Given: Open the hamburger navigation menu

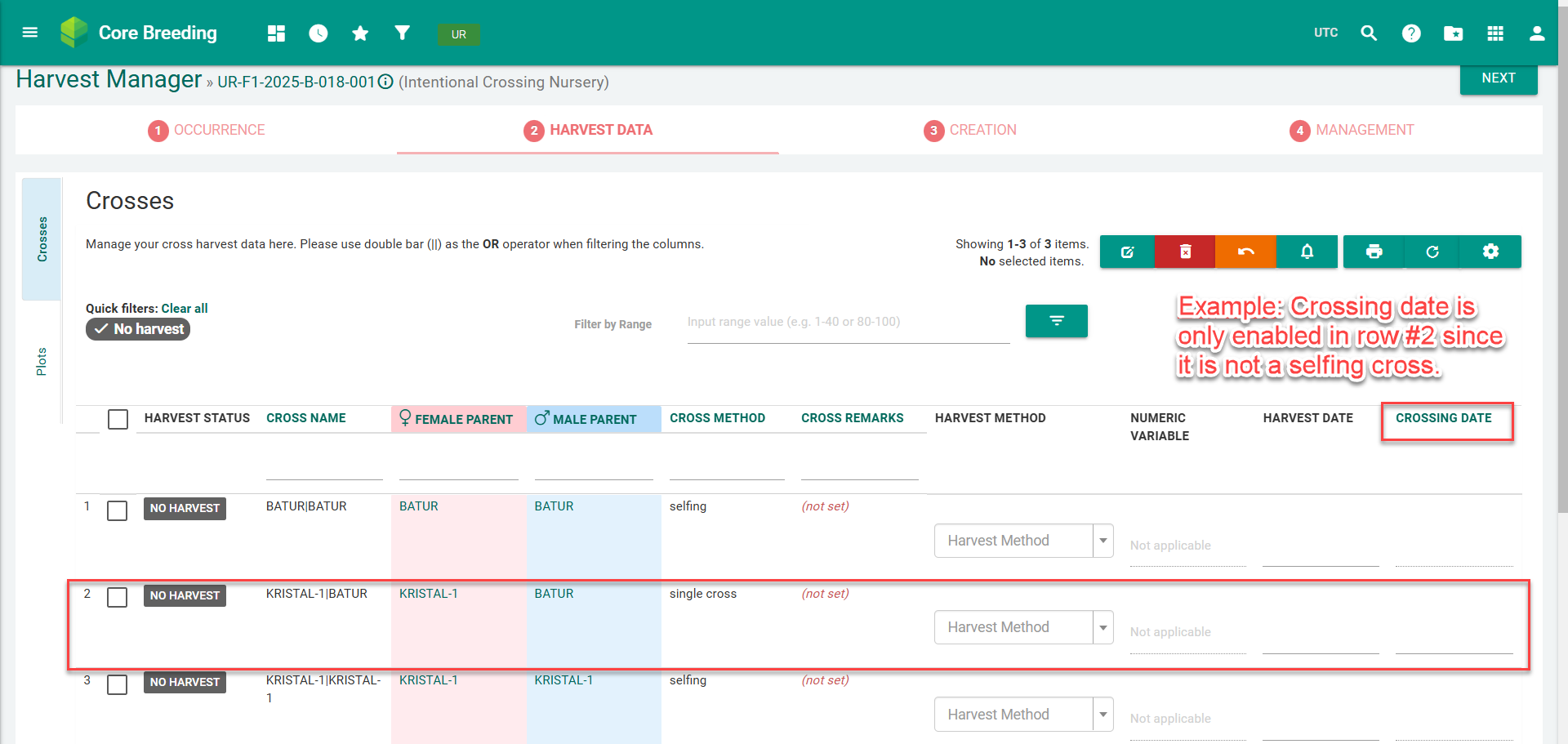Looking at the screenshot, I should [30, 33].
